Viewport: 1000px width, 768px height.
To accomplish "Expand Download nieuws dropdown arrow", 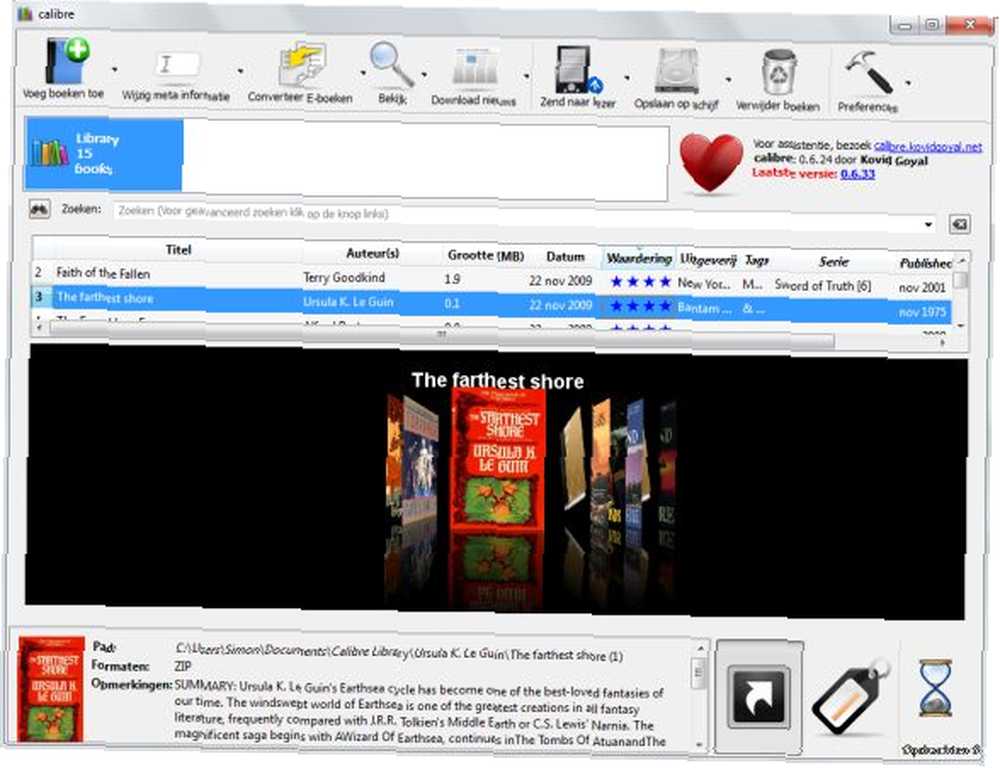I will pos(527,77).
